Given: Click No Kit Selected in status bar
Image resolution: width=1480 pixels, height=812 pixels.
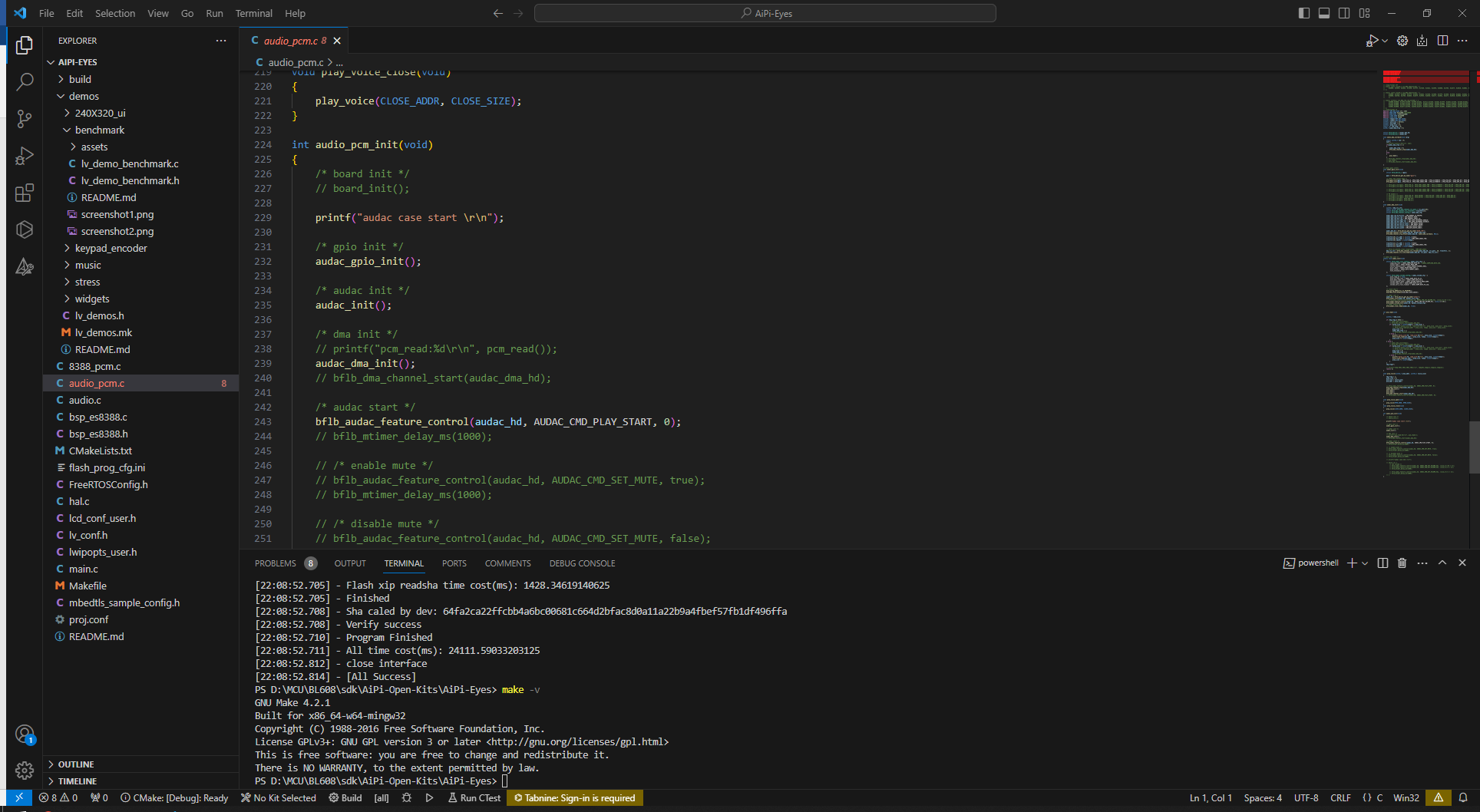Looking at the screenshot, I should (x=279, y=798).
